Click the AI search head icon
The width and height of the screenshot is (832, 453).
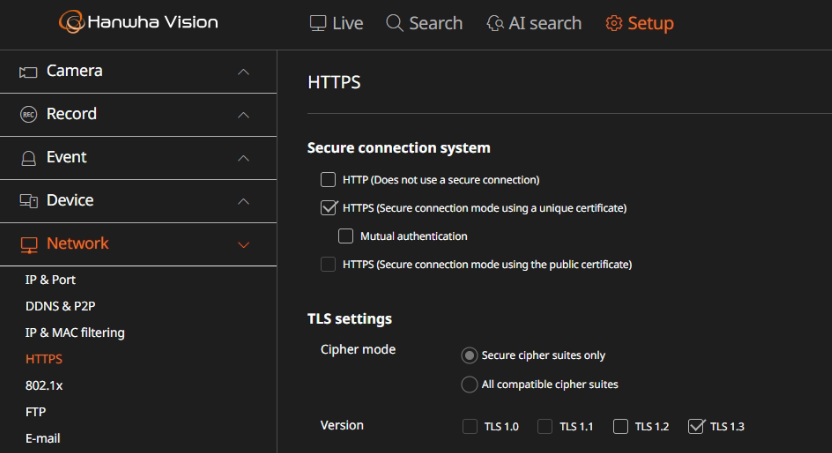pyautogui.click(x=495, y=23)
